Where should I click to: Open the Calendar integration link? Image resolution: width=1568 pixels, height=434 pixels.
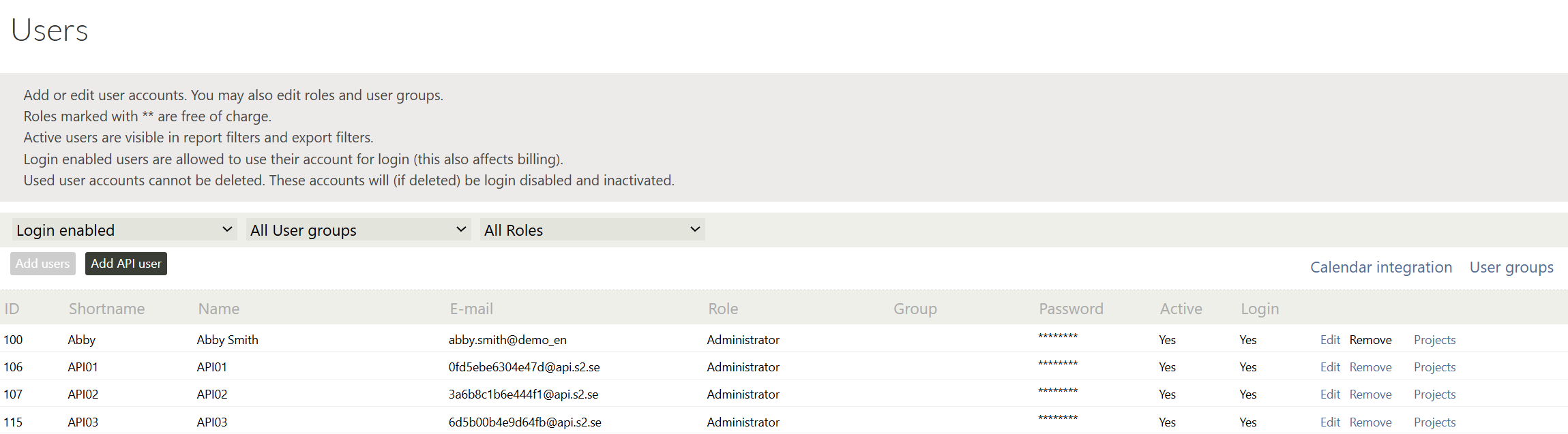coord(1380,267)
